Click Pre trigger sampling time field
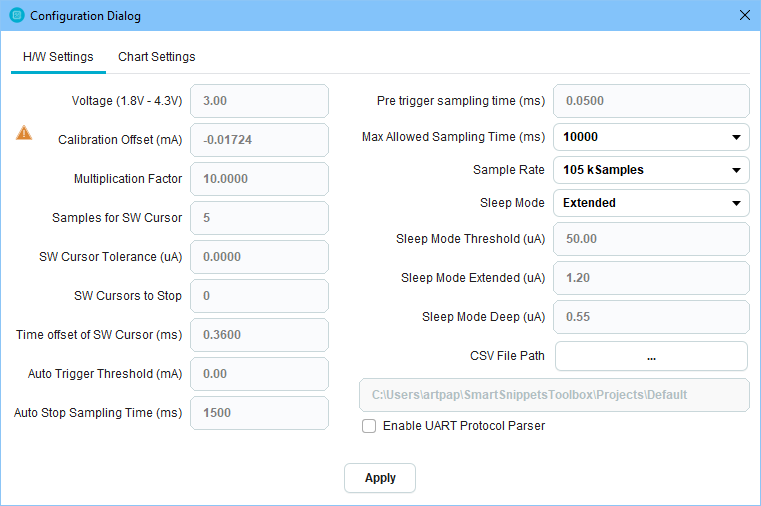The width and height of the screenshot is (761, 506). [x=651, y=101]
